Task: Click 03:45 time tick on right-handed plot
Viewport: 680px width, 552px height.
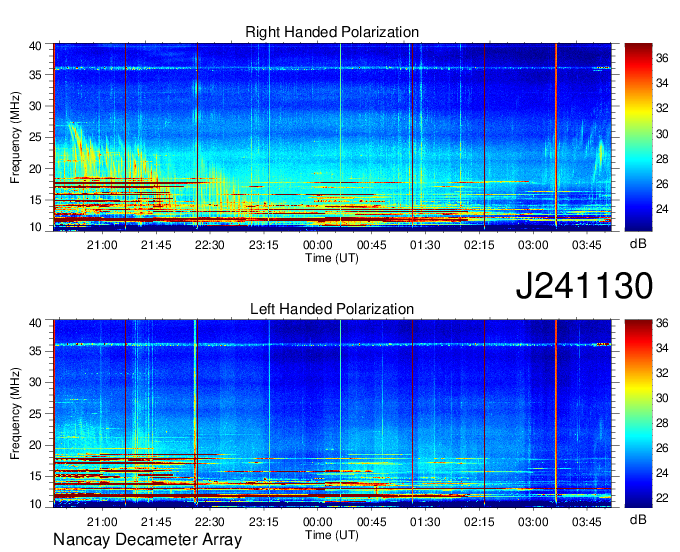Action: 586,245
